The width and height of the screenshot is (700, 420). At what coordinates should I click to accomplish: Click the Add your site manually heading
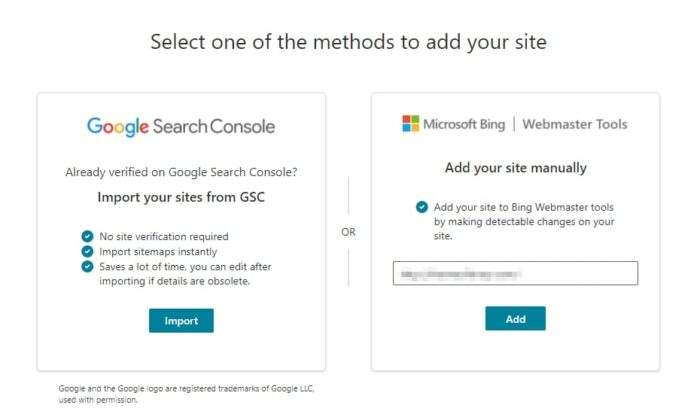pyautogui.click(x=516, y=168)
